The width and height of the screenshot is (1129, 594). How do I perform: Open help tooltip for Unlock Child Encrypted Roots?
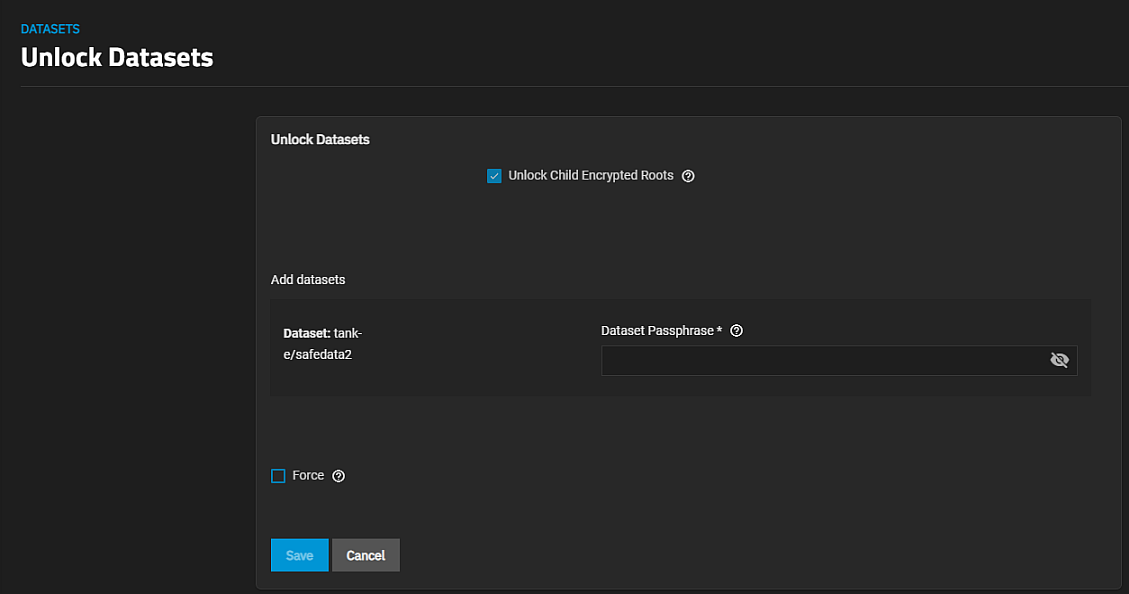click(688, 176)
